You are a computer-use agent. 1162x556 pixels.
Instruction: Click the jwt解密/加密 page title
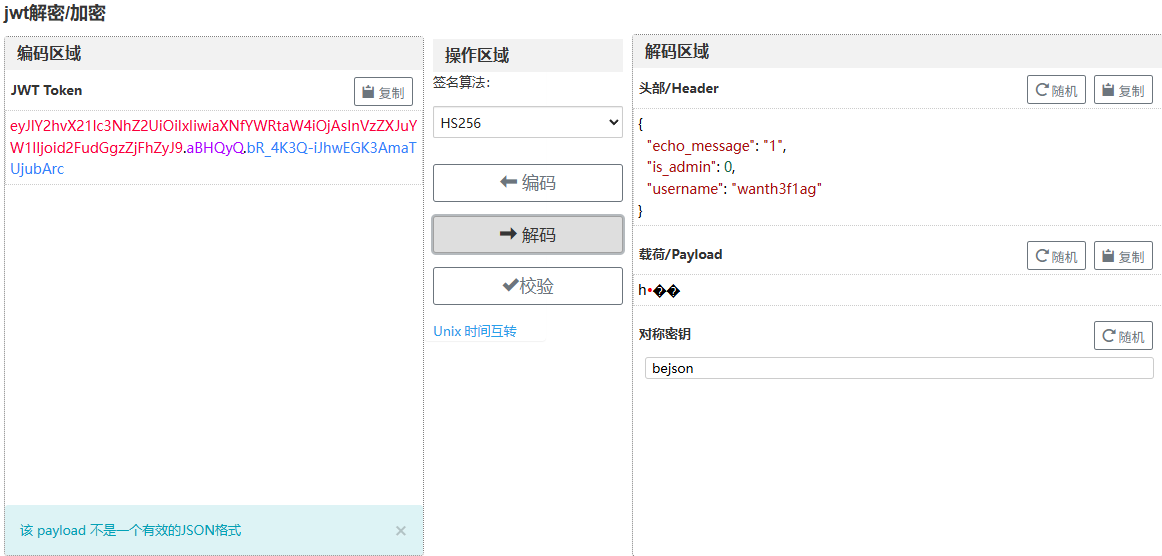[54, 14]
